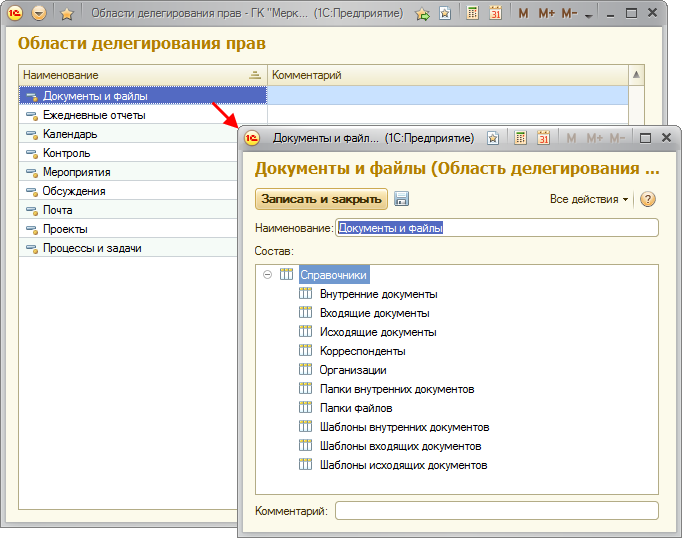This screenshot has height=538, width=682.
Task: Select Входящие документы in the tree
Action: point(360,313)
